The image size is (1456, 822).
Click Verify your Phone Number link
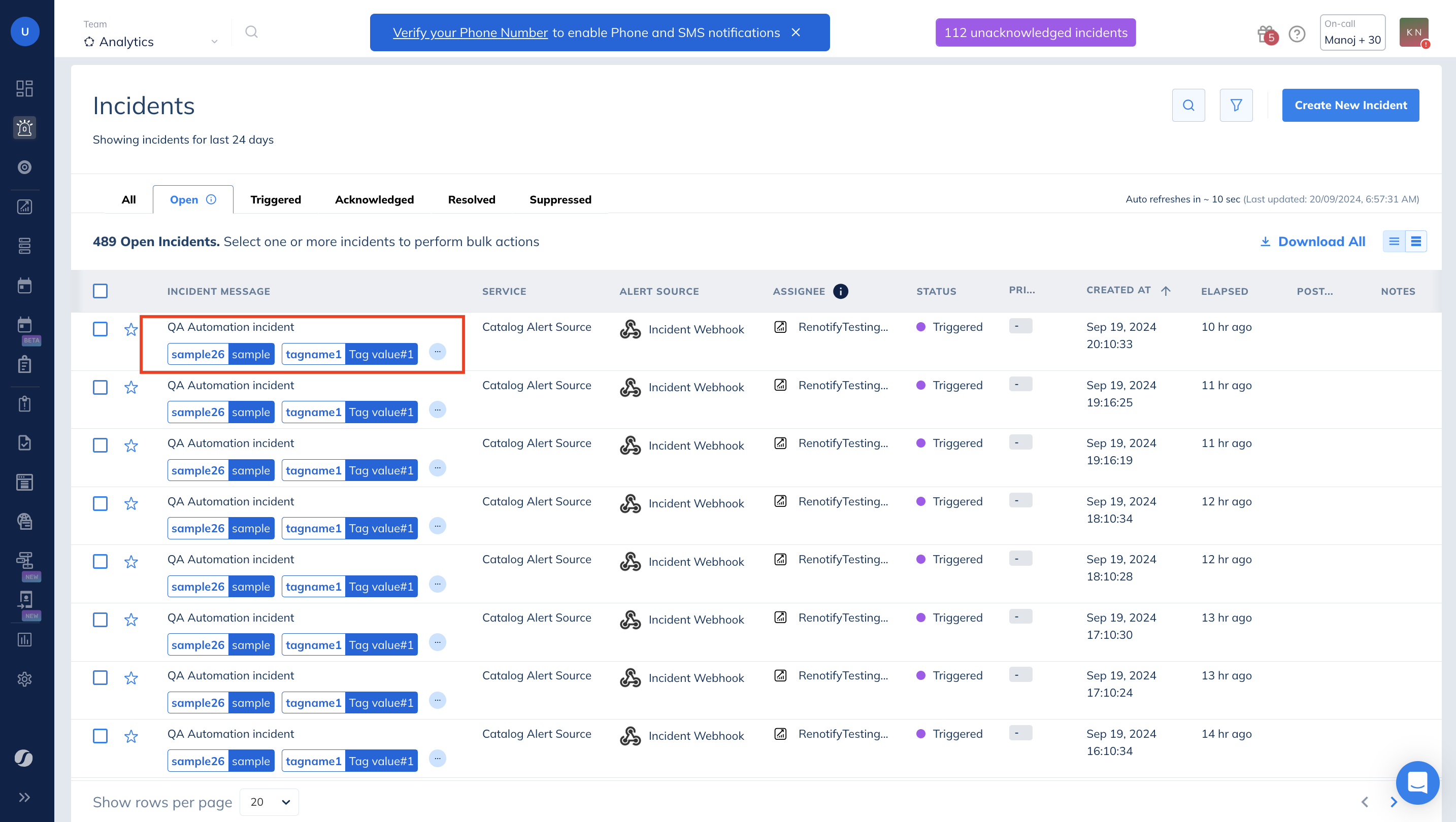(470, 33)
